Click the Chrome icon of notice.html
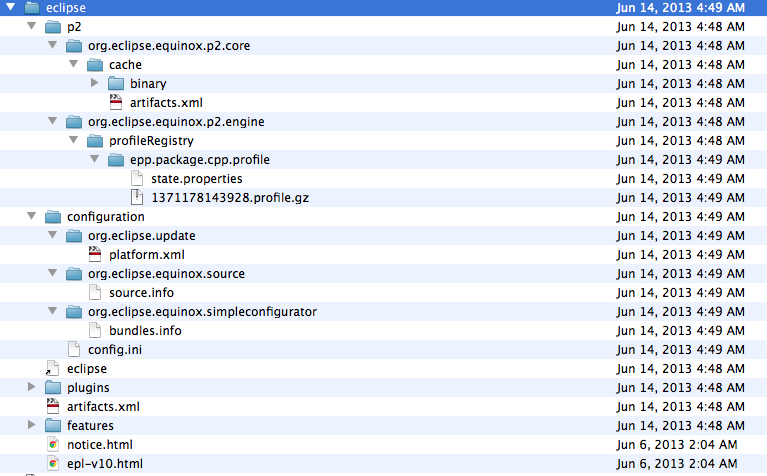Image resolution: width=767 pixels, height=476 pixels. click(53, 445)
